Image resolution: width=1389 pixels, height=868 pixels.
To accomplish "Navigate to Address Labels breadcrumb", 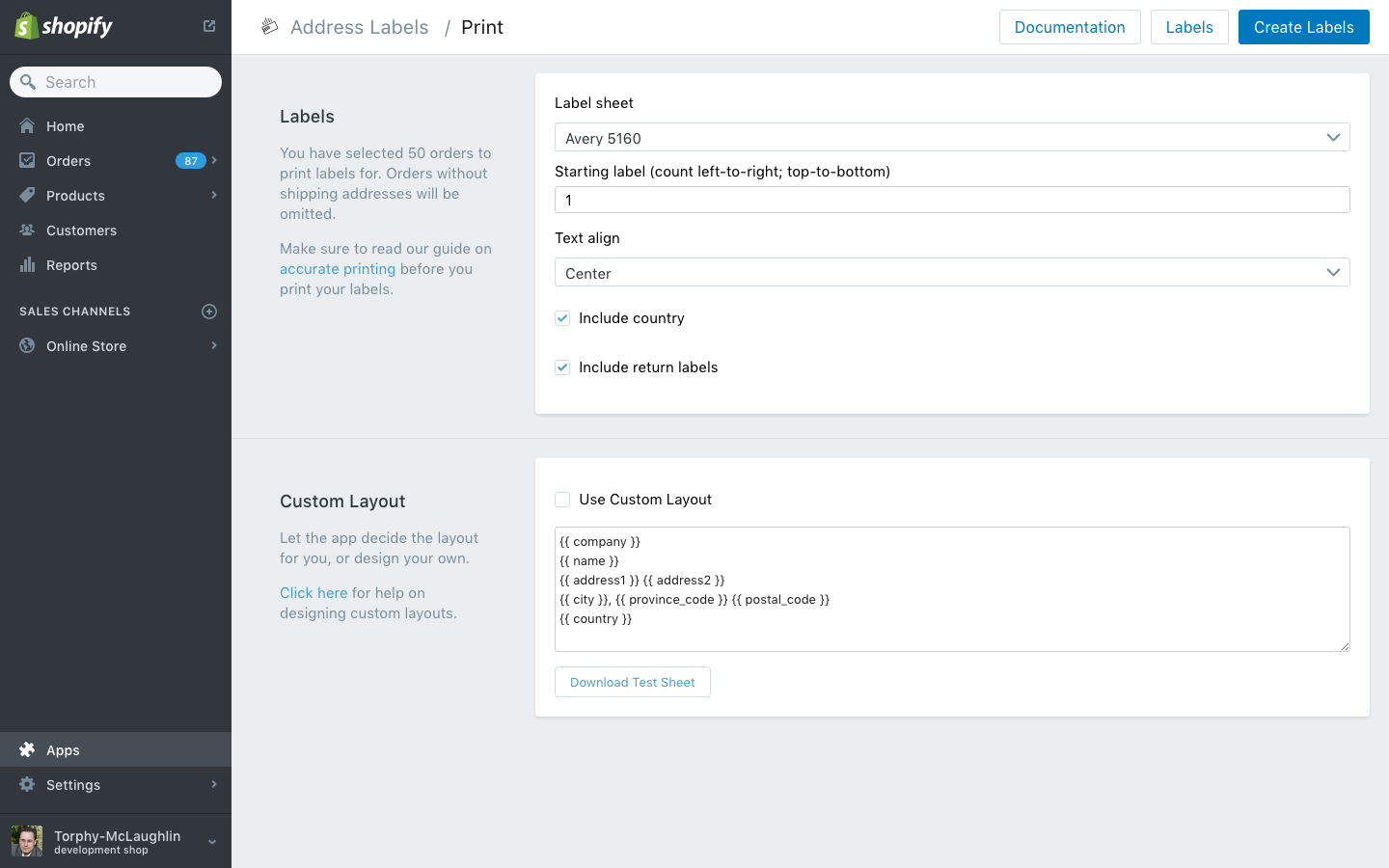I will (359, 27).
